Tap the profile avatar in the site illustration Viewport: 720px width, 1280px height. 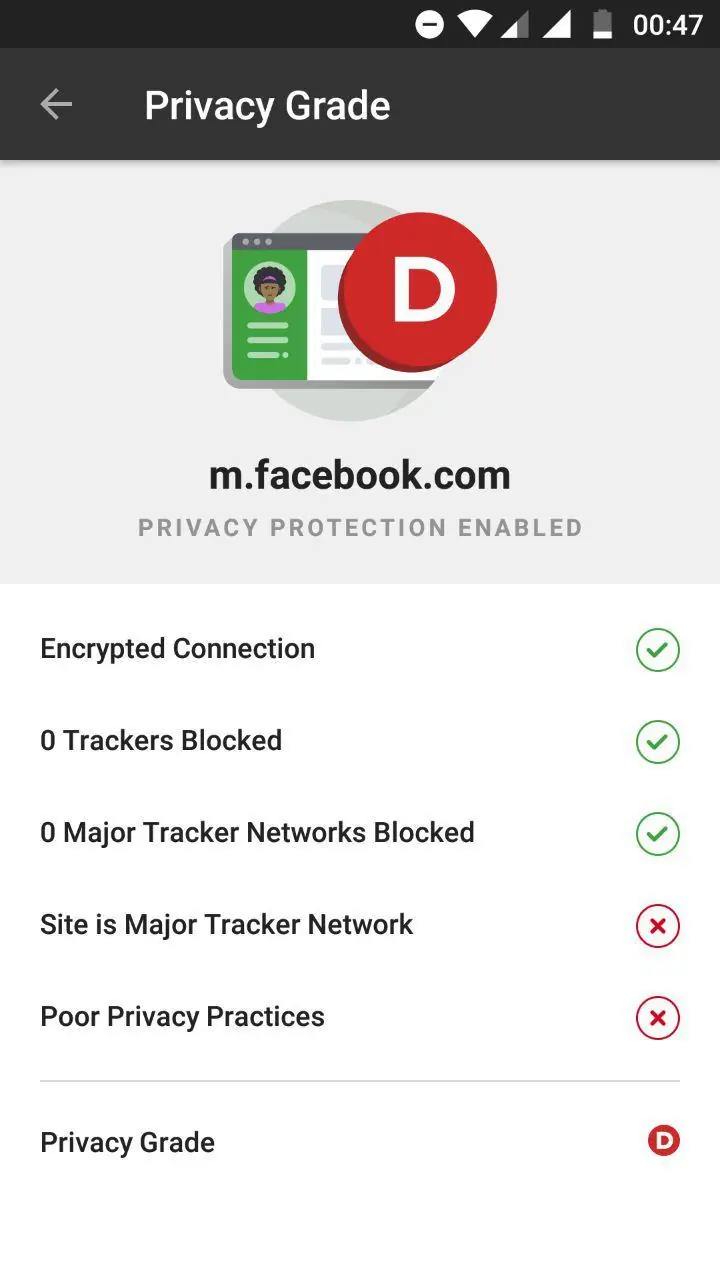click(269, 289)
